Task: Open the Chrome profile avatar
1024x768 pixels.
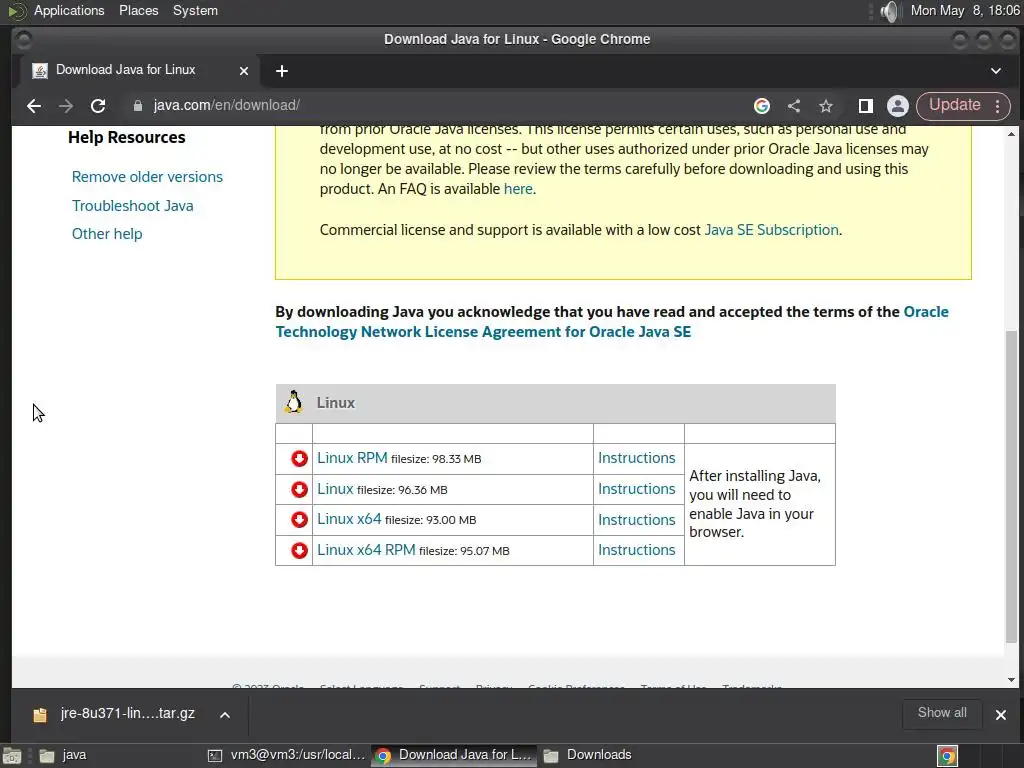Action: click(x=897, y=106)
